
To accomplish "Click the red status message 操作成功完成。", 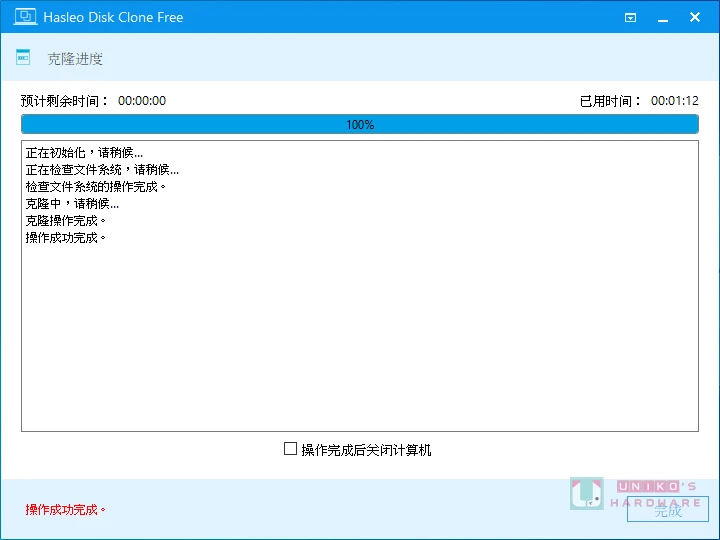I will (x=66, y=510).
